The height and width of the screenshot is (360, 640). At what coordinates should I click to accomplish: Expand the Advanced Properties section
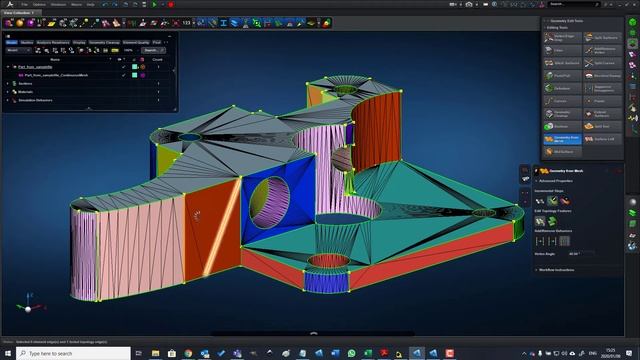[556, 181]
